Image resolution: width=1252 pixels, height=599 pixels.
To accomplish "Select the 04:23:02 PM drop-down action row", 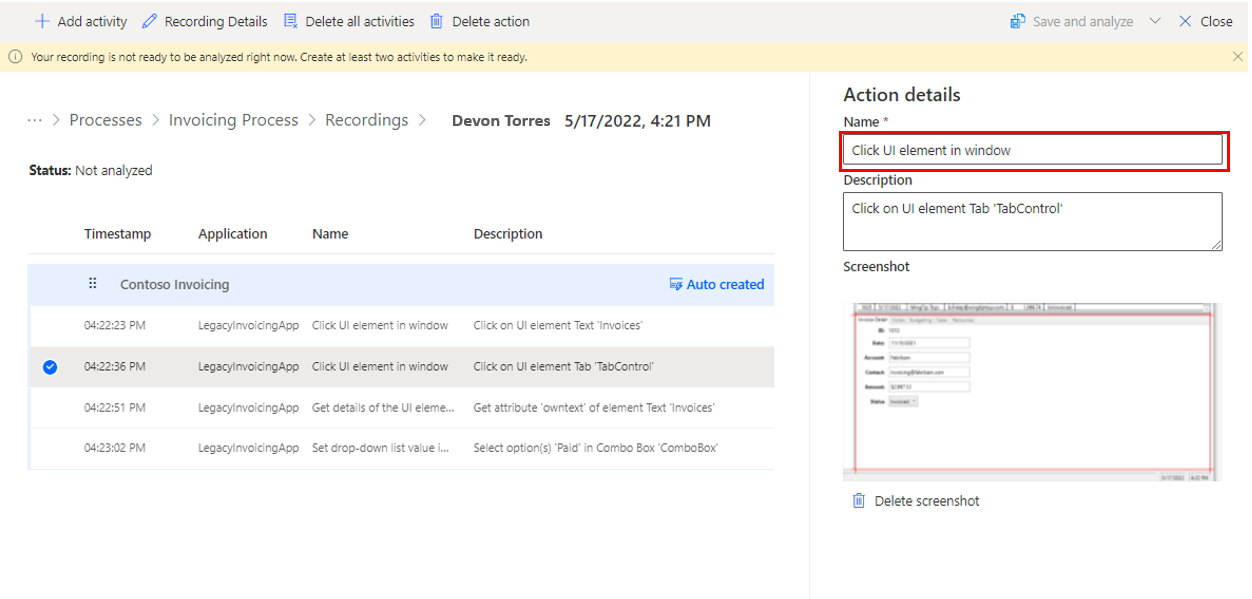I will click(x=401, y=448).
